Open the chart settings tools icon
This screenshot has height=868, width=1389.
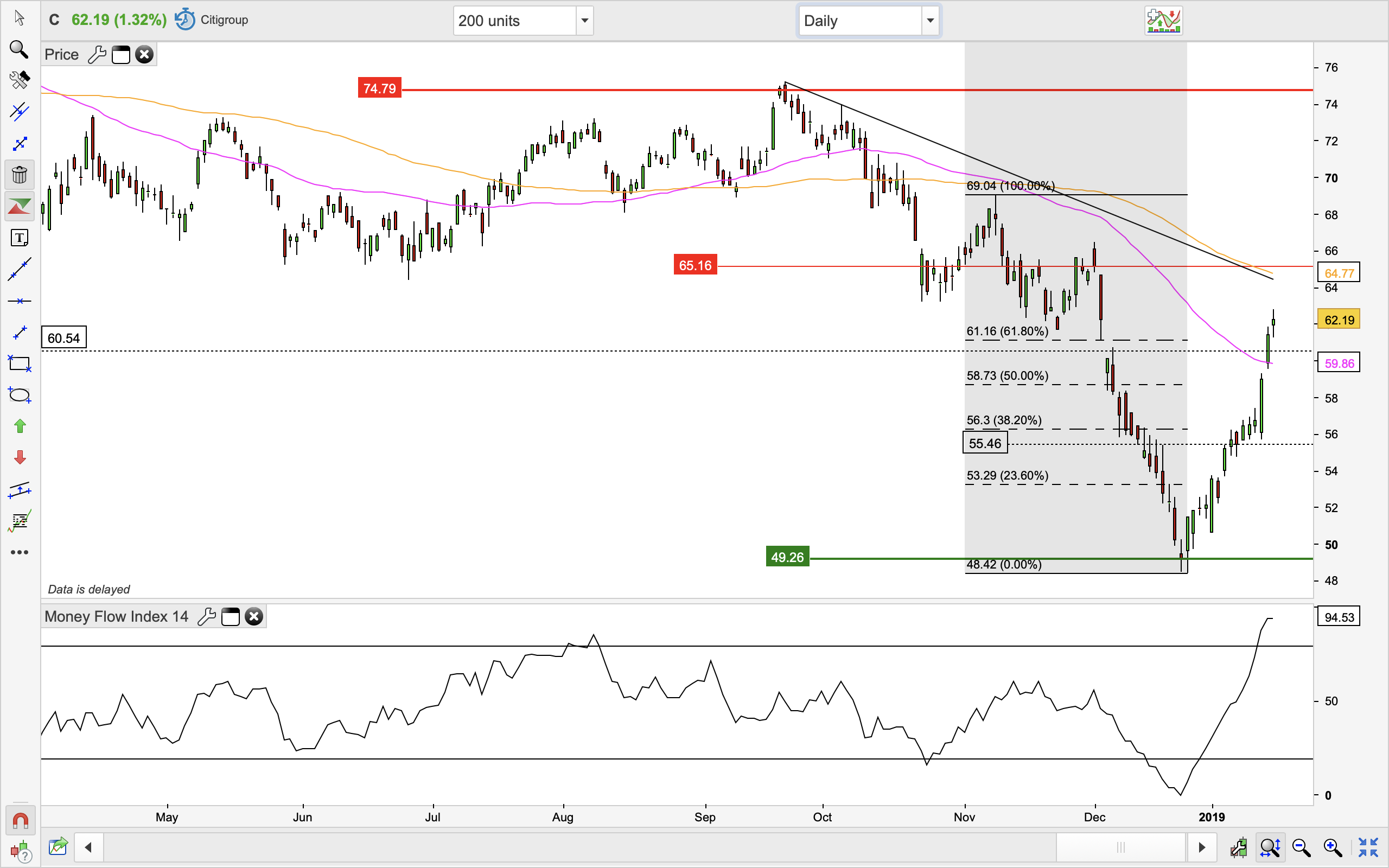coord(20,80)
